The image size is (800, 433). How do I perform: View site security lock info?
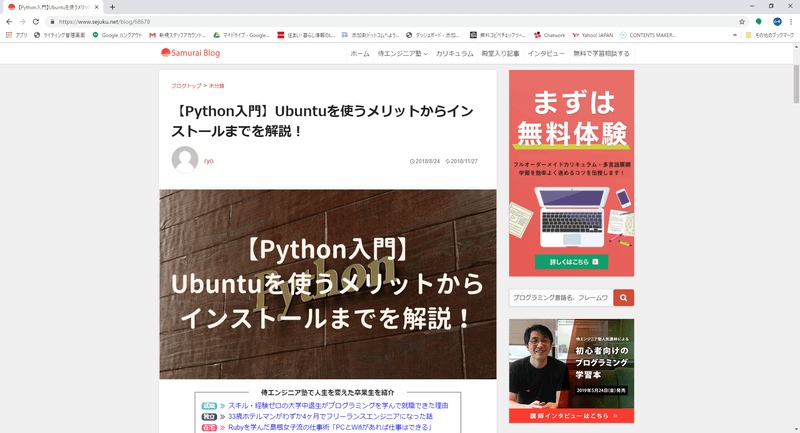pyautogui.click(x=52, y=21)
